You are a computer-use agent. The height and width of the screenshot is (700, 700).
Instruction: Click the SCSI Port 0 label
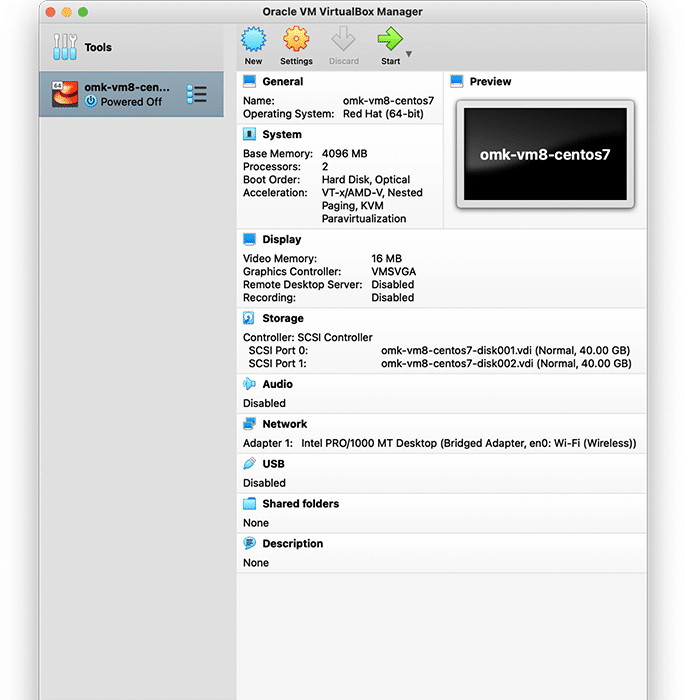(278, 350)
